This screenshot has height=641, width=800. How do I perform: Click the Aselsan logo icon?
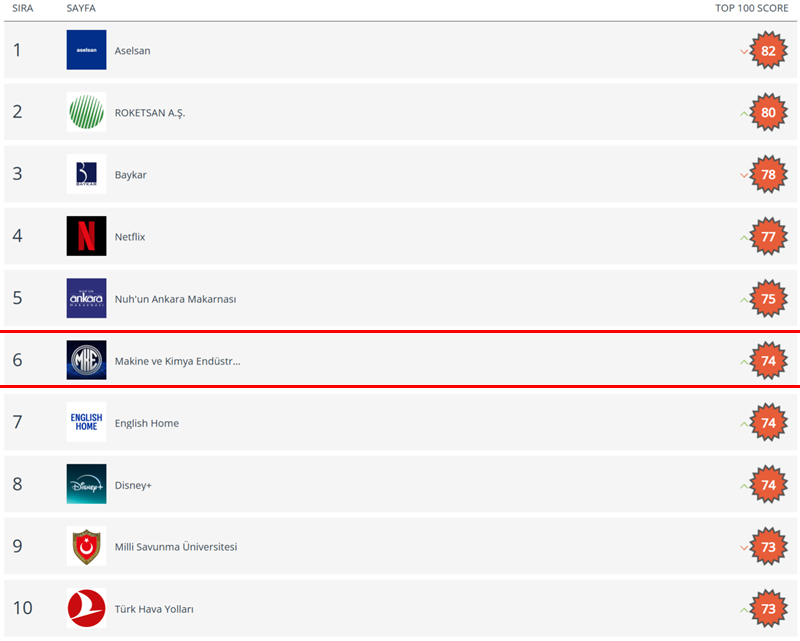click(x=86, y=50)
